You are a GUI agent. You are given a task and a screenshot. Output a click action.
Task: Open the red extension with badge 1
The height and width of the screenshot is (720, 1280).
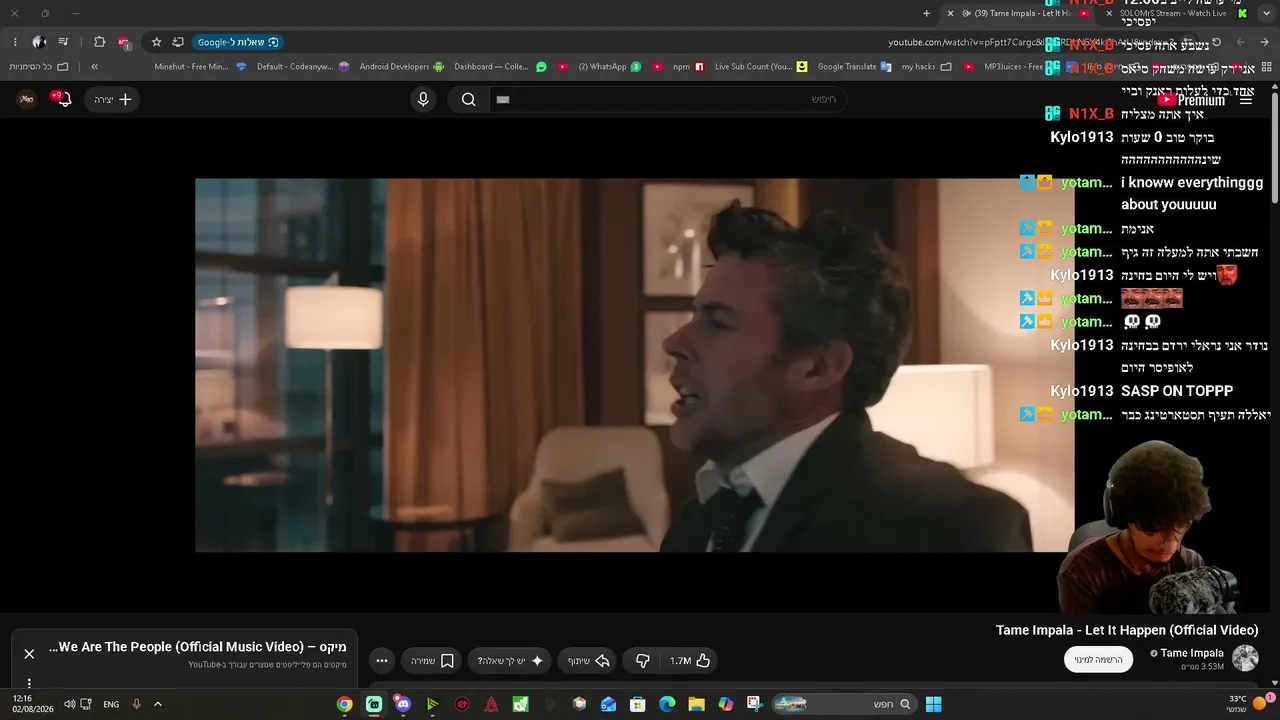(124, 42)
